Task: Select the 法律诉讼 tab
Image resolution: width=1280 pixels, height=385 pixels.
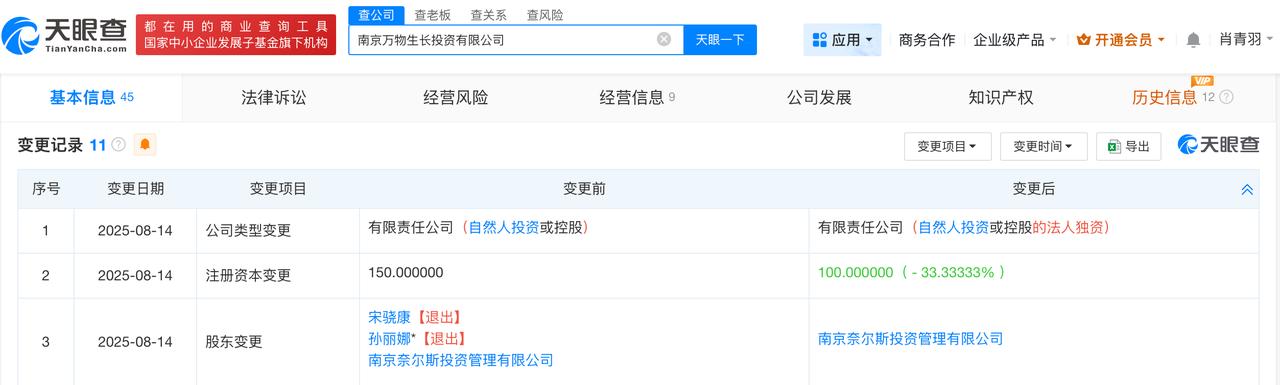Action: pos(273,98)
